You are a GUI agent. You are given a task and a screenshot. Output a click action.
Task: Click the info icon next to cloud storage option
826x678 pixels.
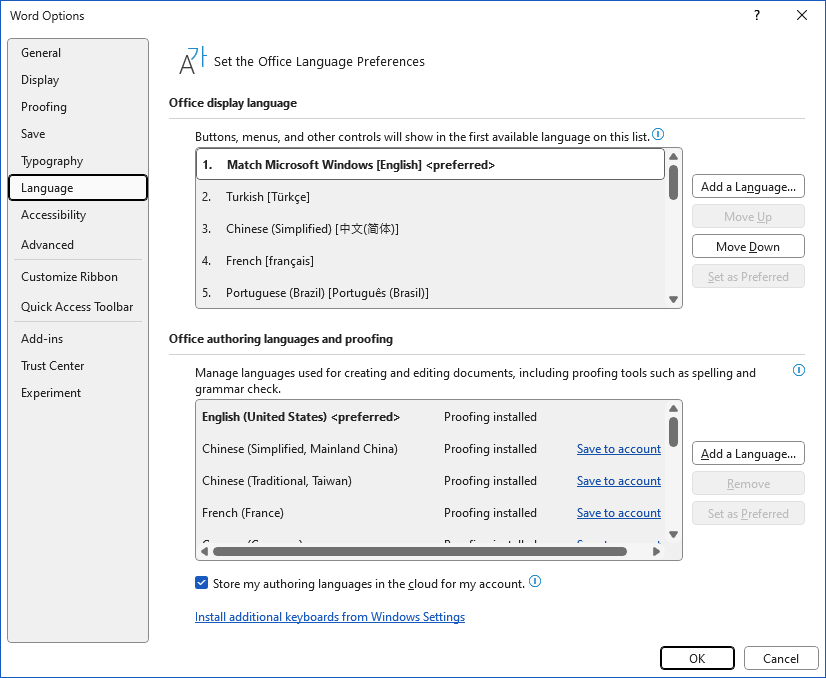(535, 582)
